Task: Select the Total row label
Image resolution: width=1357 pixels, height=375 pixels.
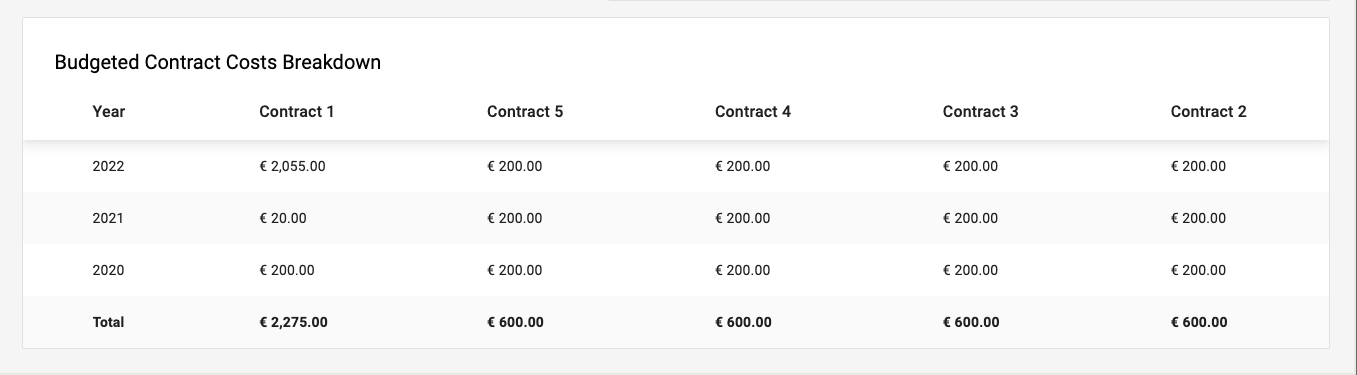Action: coord(108,322)
